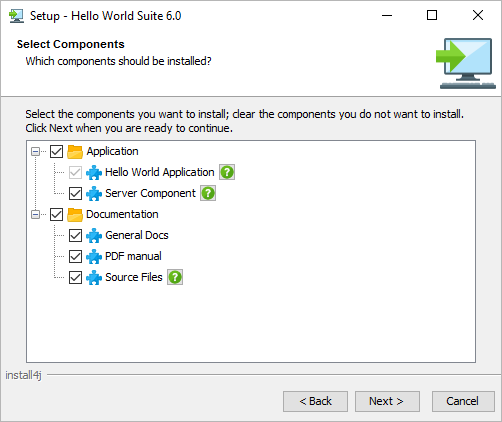Return to the previous step with Back
Image resolution: width=502 pixels, height=422 pixels.
[315, 401]
